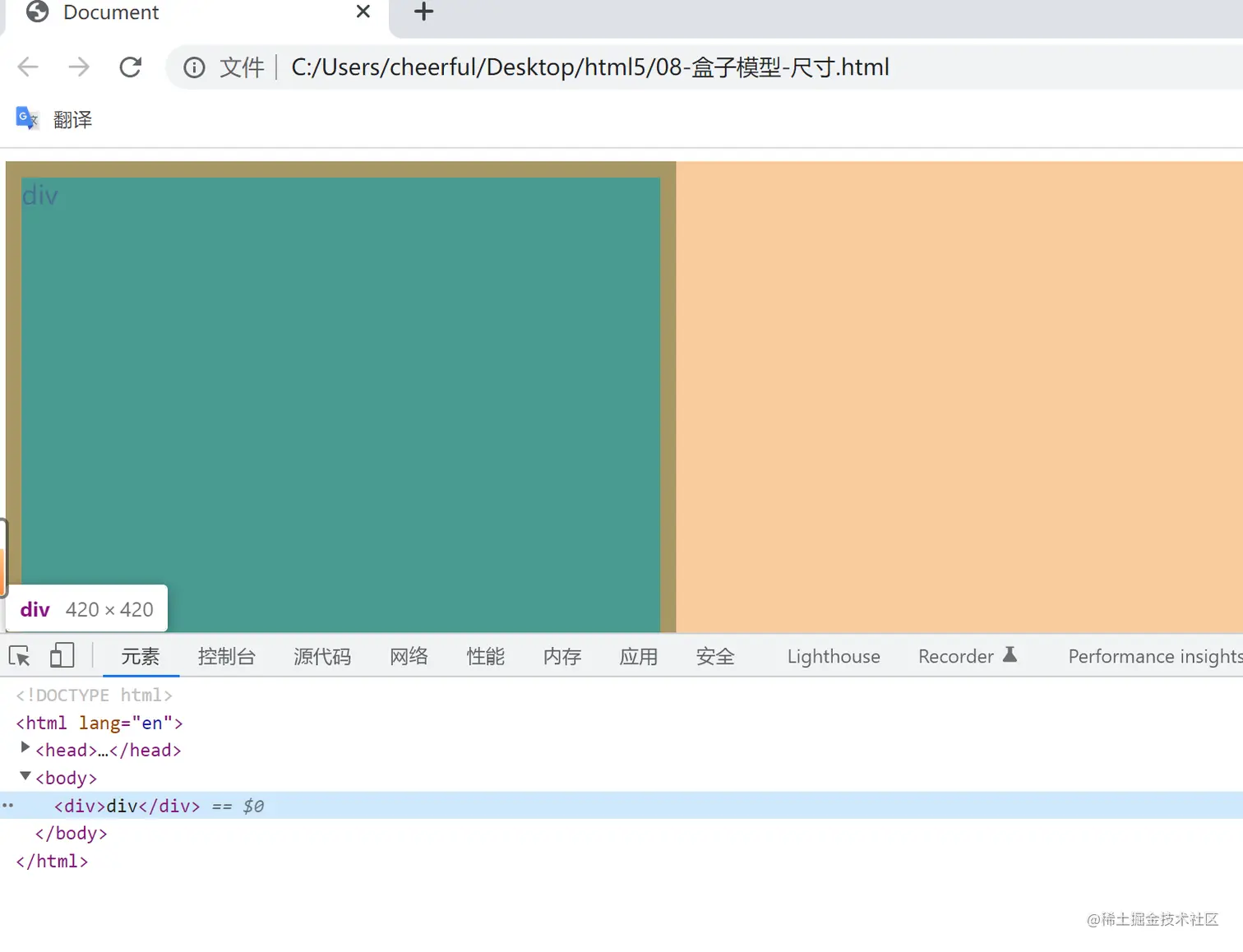
Task: Open site info icon in address bar
Action: [x=194, y=67]
